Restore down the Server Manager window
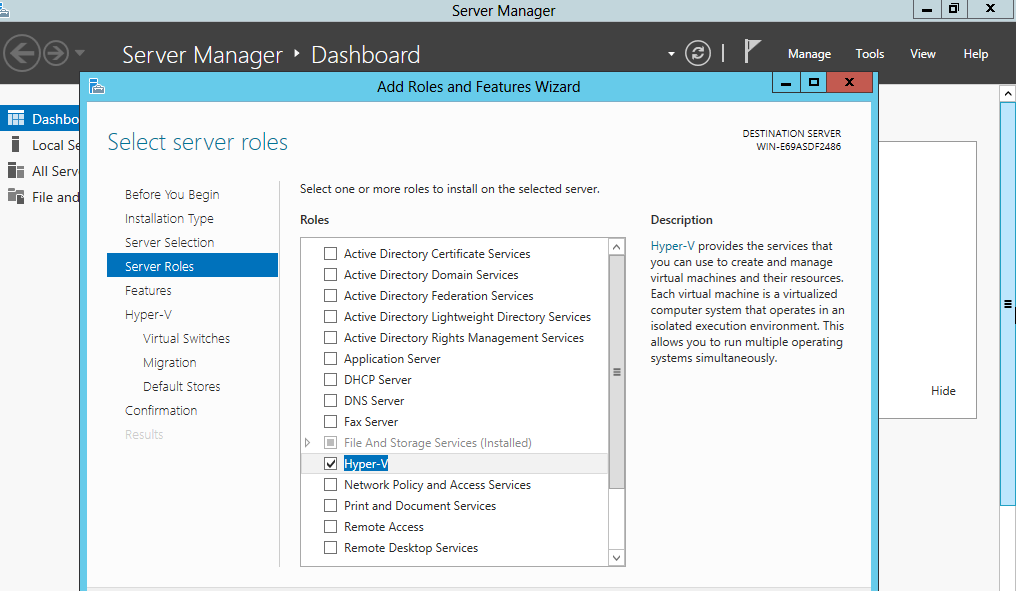This screenshot has height=591, width=1016. tap(953, 8)
